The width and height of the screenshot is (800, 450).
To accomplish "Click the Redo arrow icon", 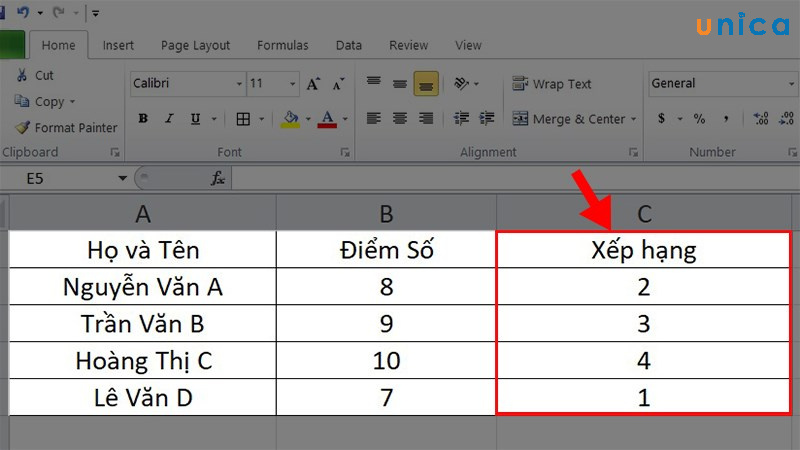I will pyautogui.click(x=59, y=12).
